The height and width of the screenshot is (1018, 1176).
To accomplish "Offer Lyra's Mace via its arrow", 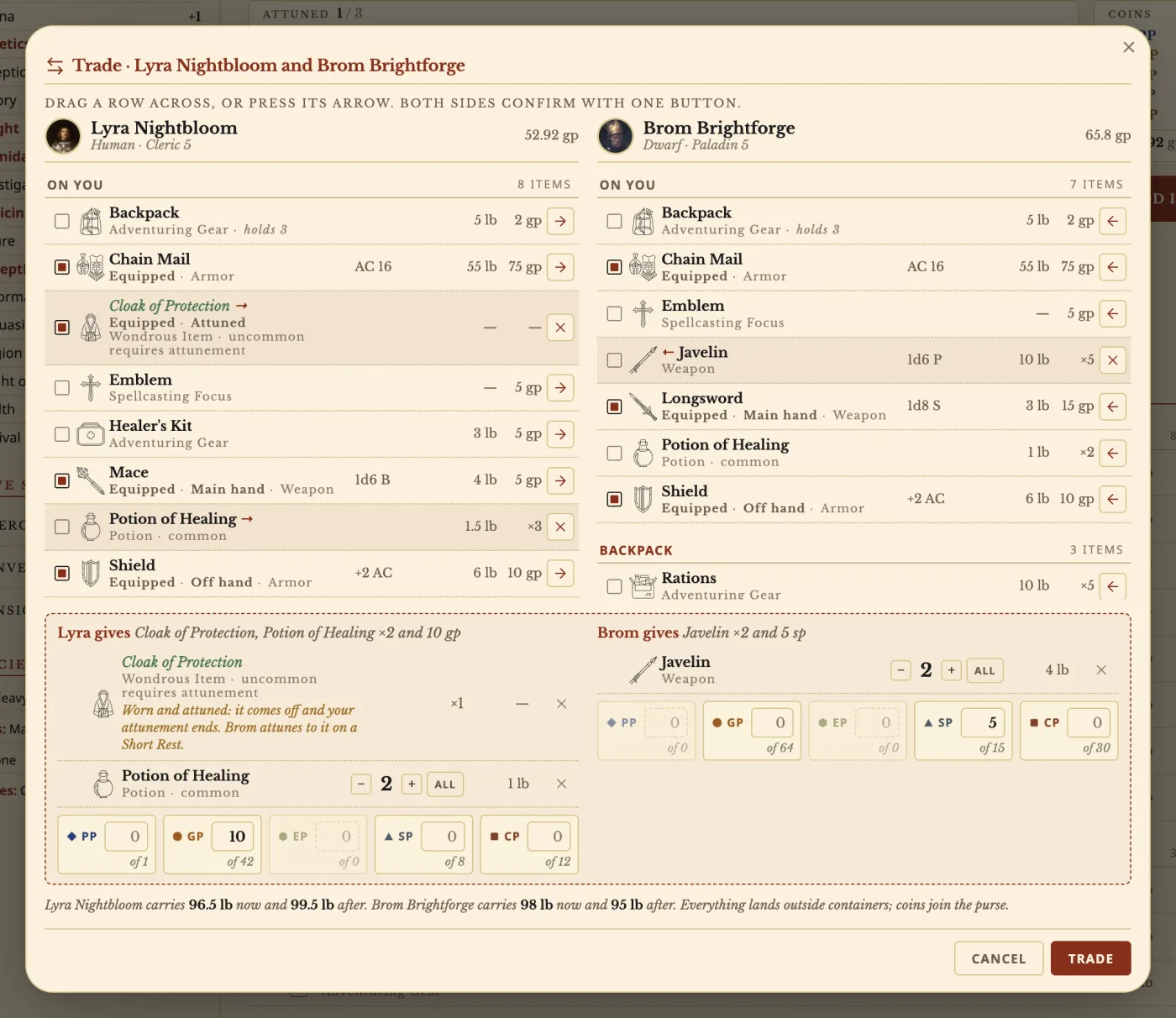I will [x=560, y=480].
